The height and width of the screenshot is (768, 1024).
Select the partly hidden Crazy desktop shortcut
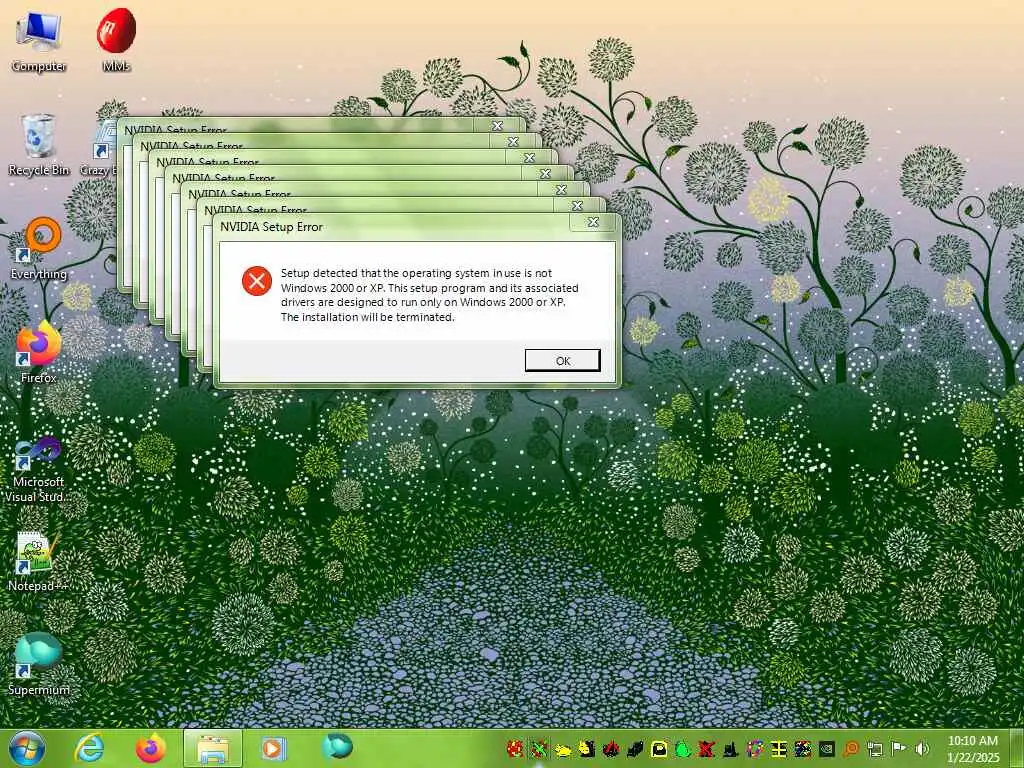(x=99, y=149)
